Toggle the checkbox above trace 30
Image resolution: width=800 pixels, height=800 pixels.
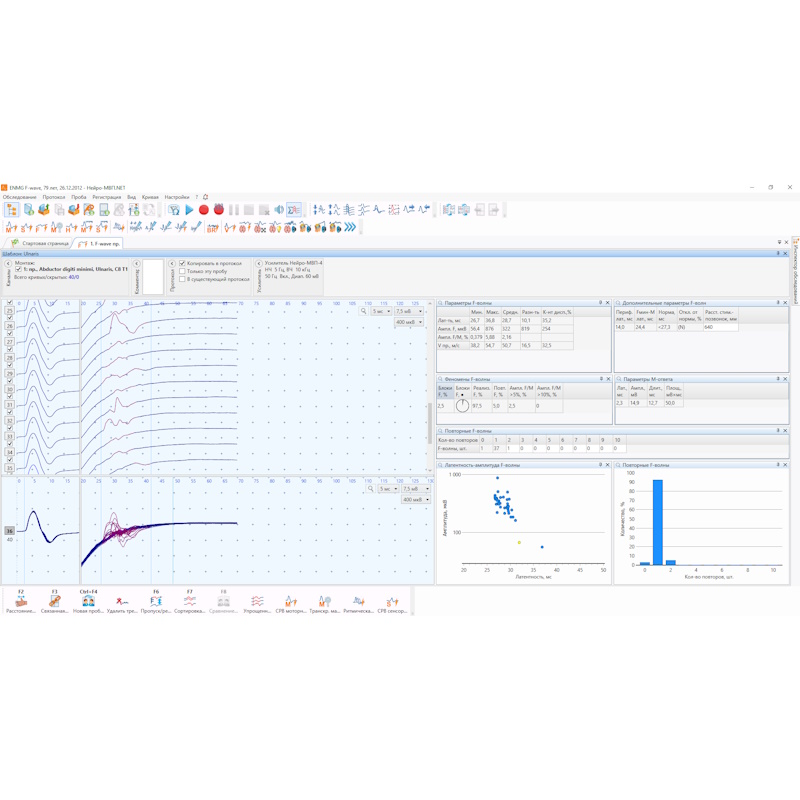10,381
